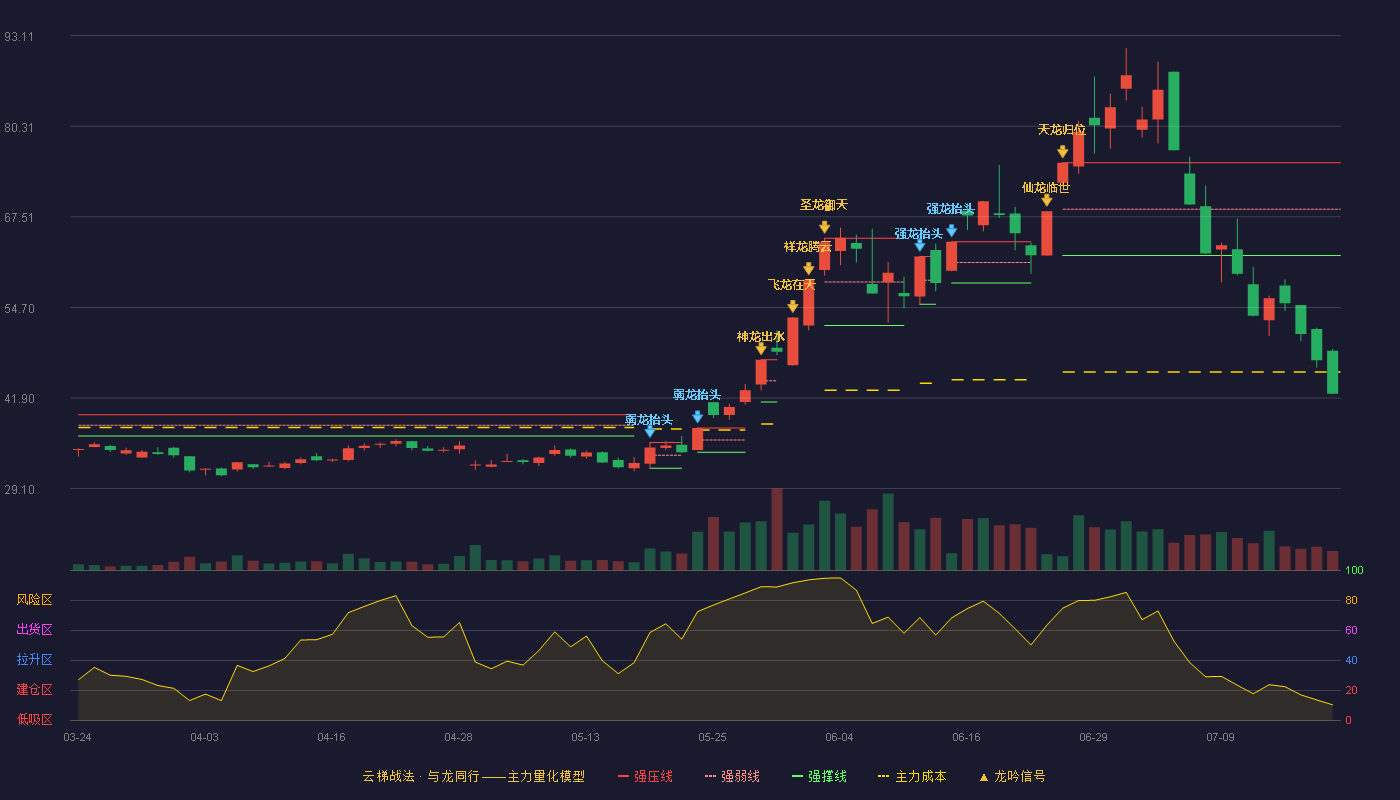Click the yellow arrow under 飞龙在天
The image size is (1400, 800).
(793, 307)
